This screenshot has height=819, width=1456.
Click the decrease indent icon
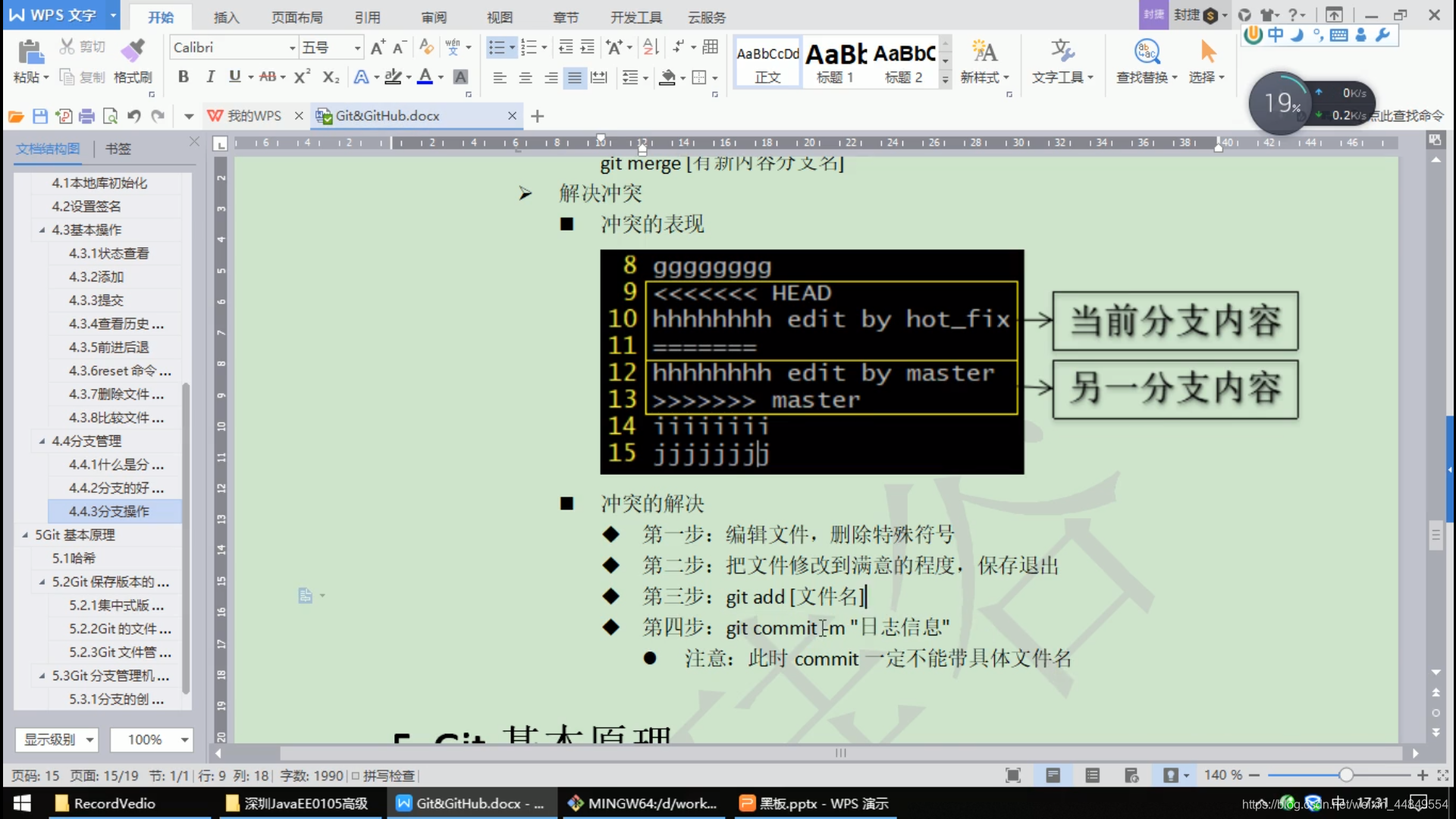(566, 47)
